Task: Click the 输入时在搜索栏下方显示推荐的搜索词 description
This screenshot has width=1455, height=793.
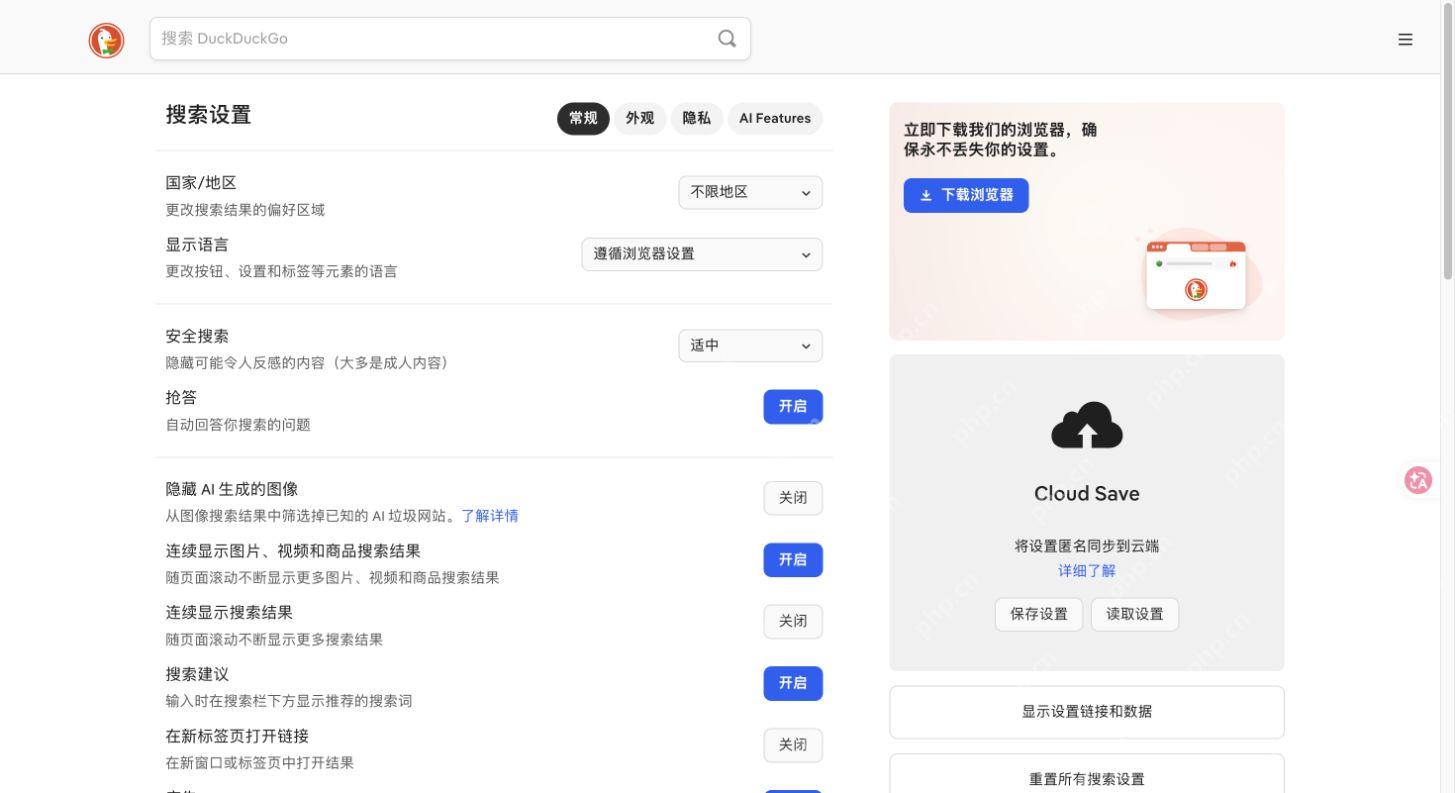Action: 289,701
